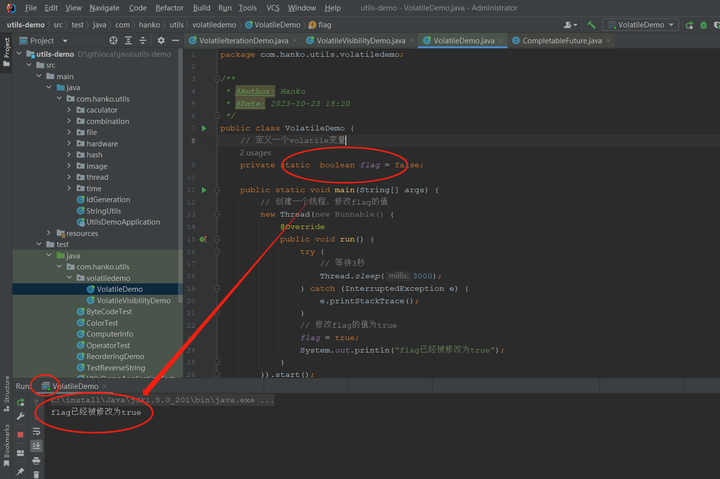Click run gutter arrow beside main method
This screenshot has height=479, width=720.
tap(204, 189)
